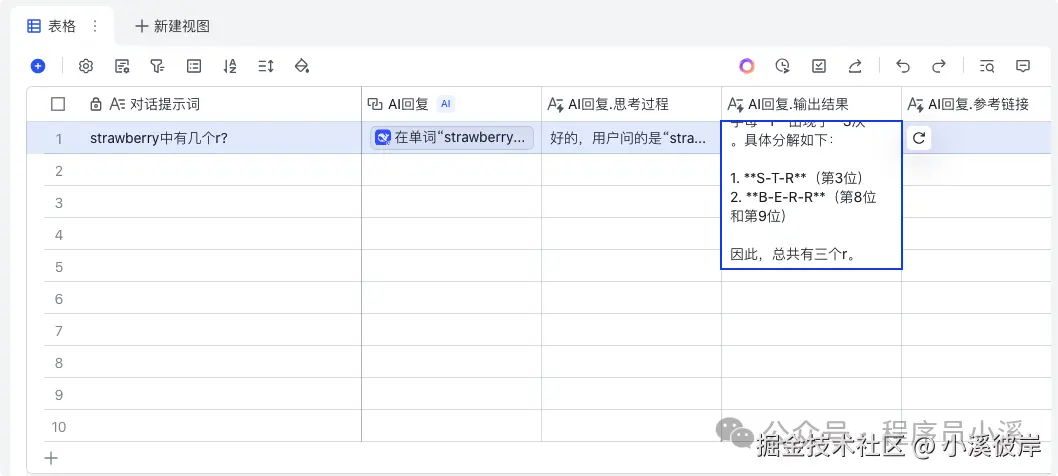Open the comments panel icon

(x=1023, y=66)
